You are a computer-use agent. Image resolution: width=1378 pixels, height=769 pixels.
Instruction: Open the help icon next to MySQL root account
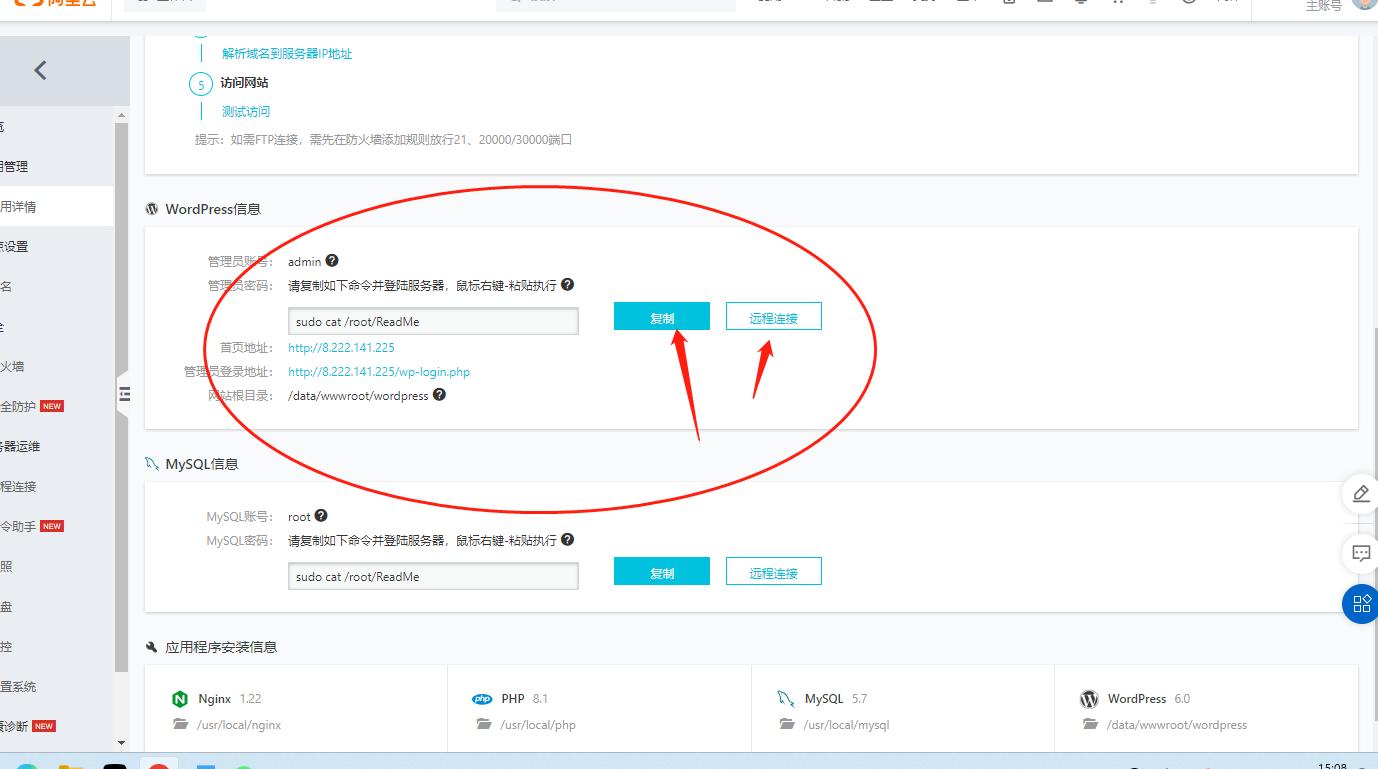click(x=321, y=516)
